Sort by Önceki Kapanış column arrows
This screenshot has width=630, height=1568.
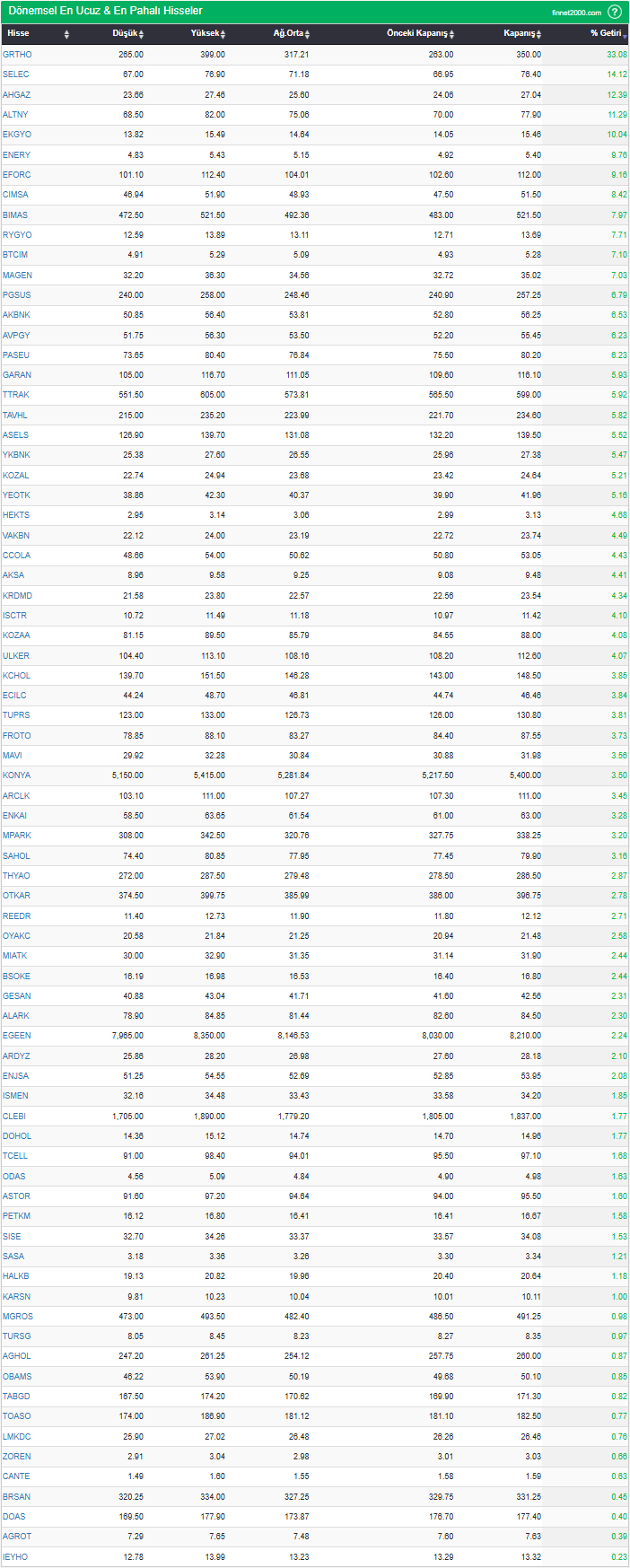pyautogui.click(x=451, y=34)
